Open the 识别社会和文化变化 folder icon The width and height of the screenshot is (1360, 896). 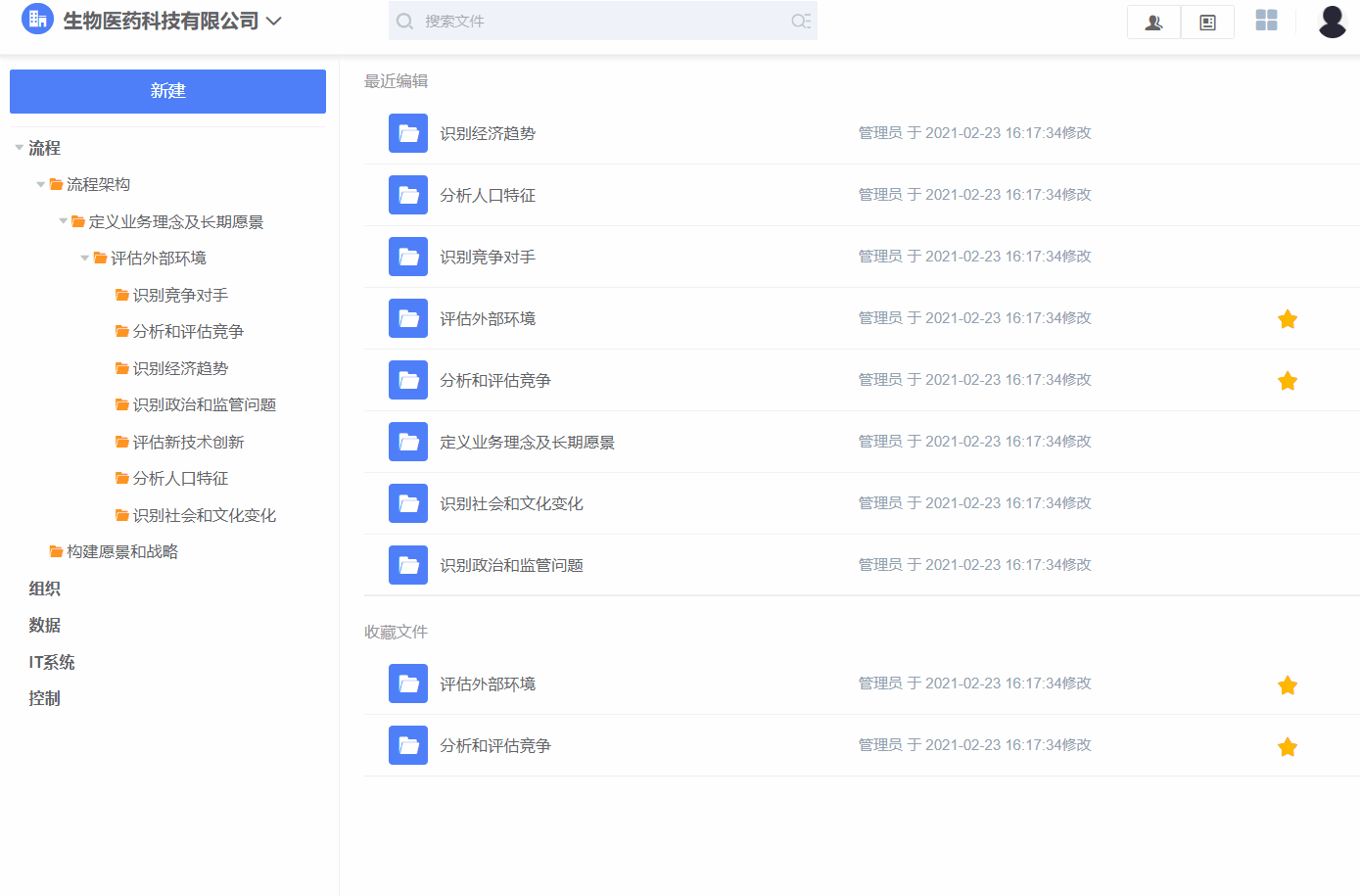408,503
